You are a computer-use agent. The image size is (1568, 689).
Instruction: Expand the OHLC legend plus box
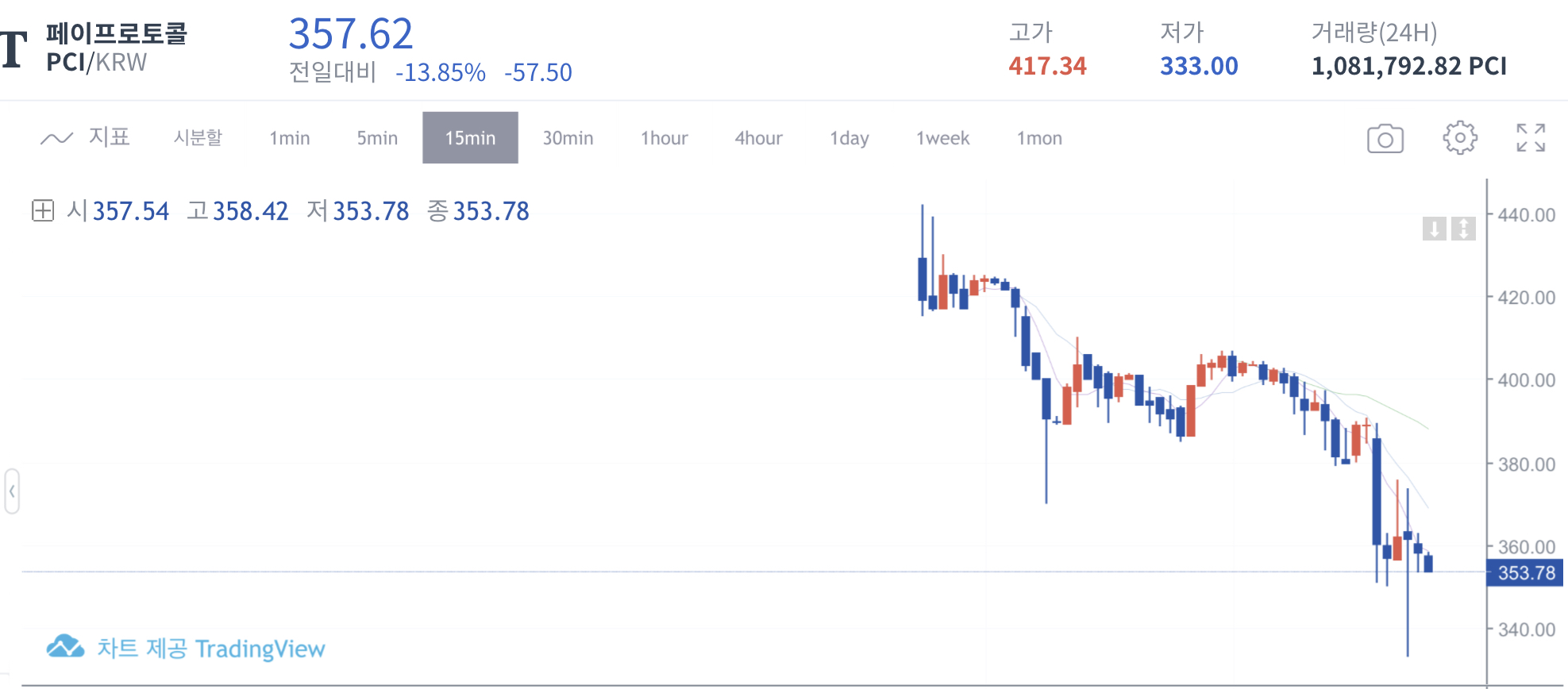42,211
